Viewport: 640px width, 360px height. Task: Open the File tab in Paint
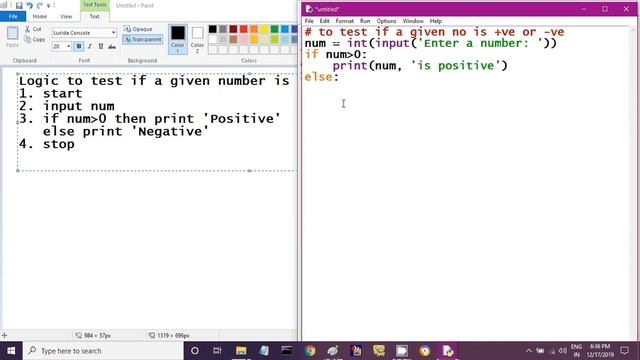13,16
